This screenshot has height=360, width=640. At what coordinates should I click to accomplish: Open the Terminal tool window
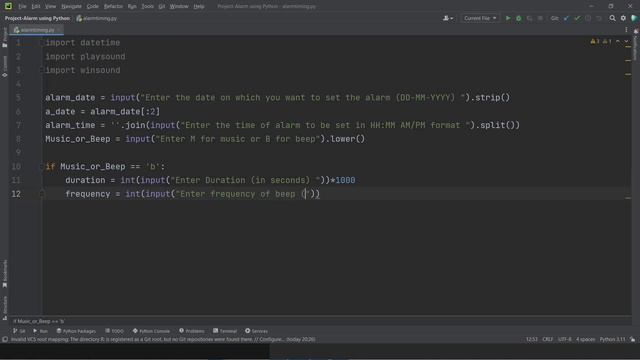pyautogui.click(x=225, y=331)
